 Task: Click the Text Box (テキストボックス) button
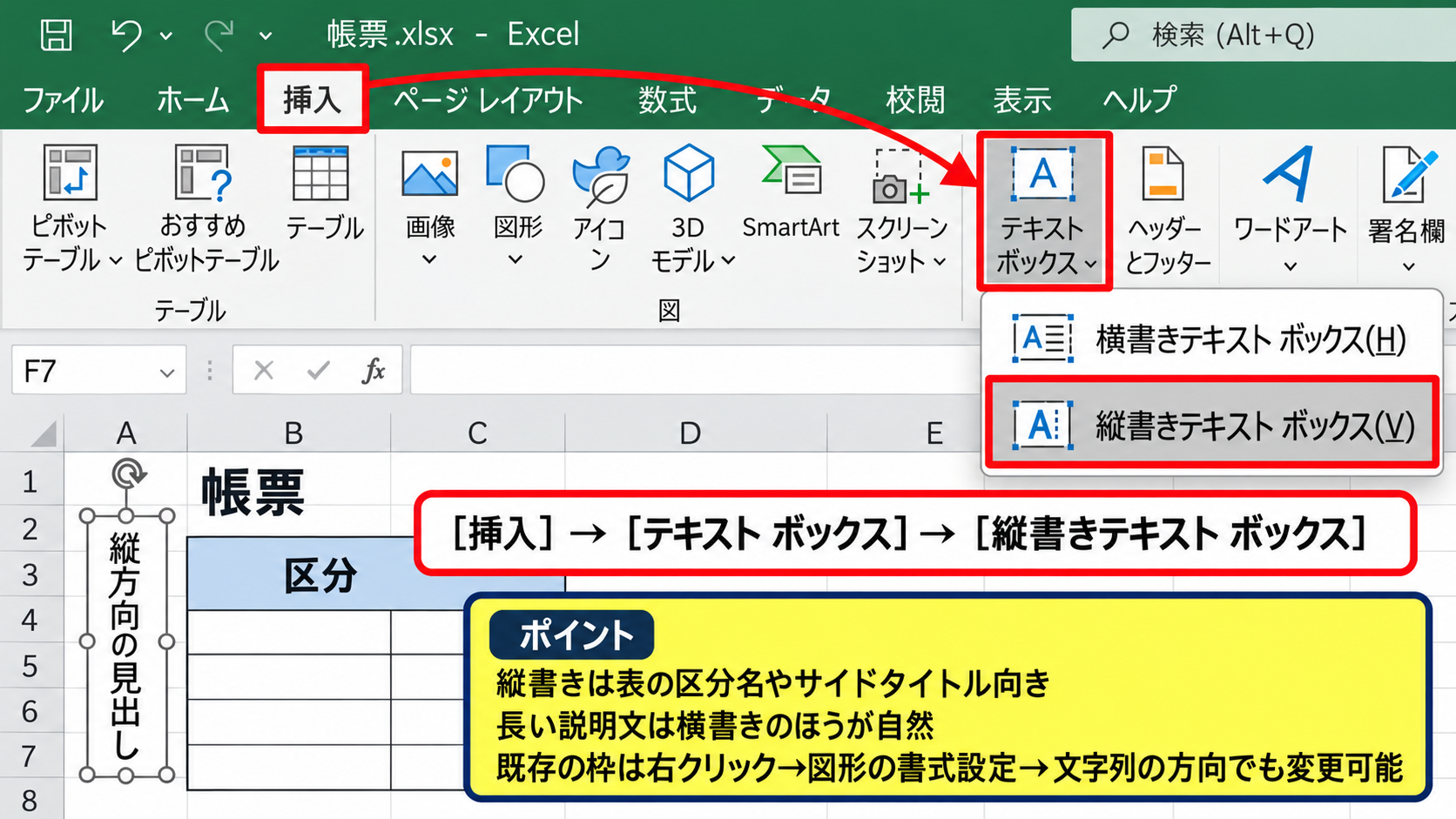(x=1044, y=211)
